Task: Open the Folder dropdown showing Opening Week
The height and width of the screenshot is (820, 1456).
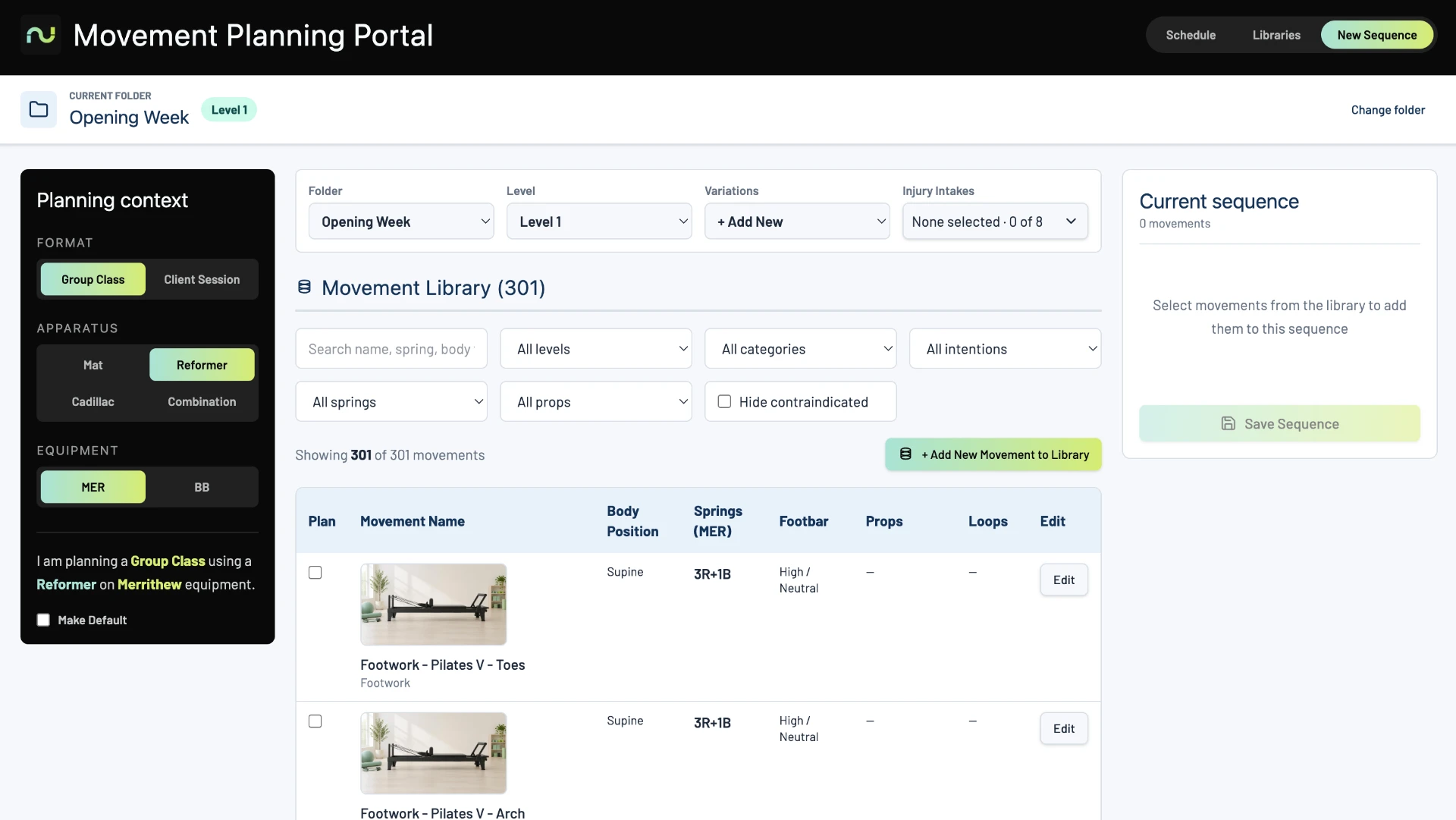Action: 401,221
